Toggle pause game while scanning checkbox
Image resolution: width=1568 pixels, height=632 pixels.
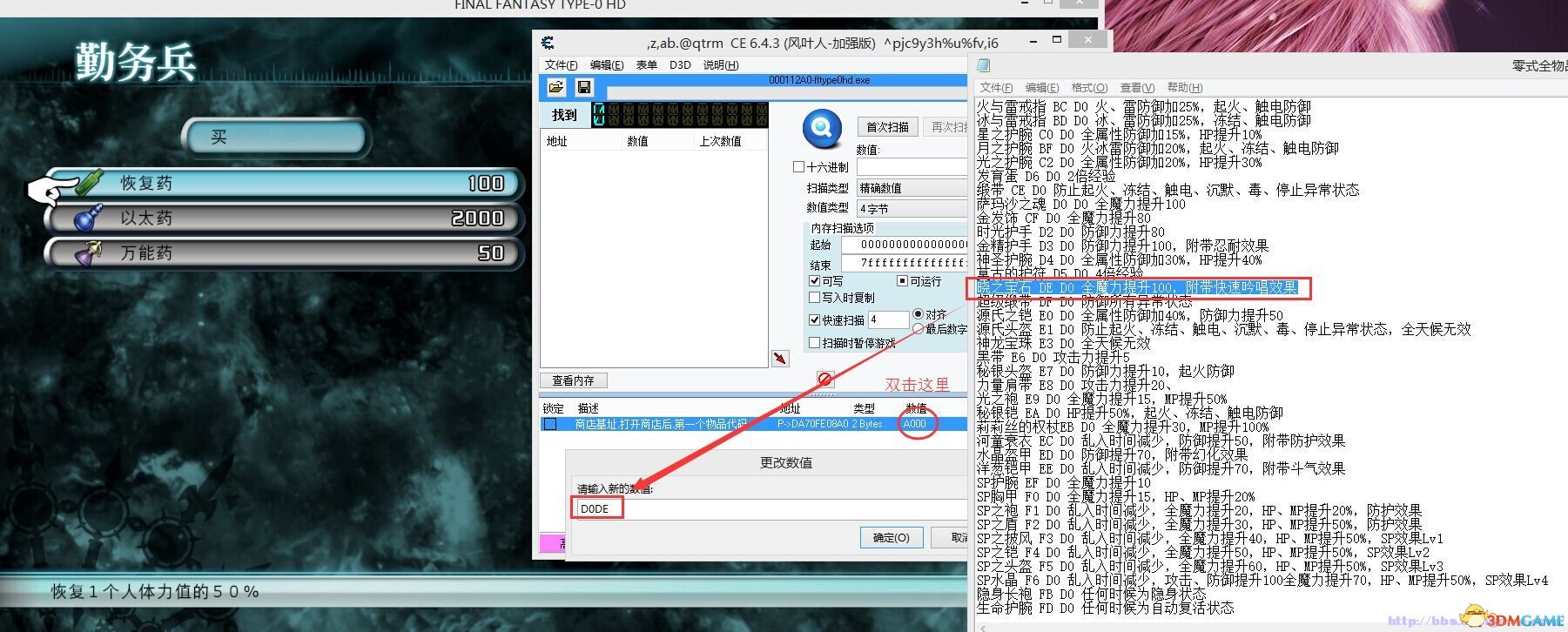(x=815, y=343)
